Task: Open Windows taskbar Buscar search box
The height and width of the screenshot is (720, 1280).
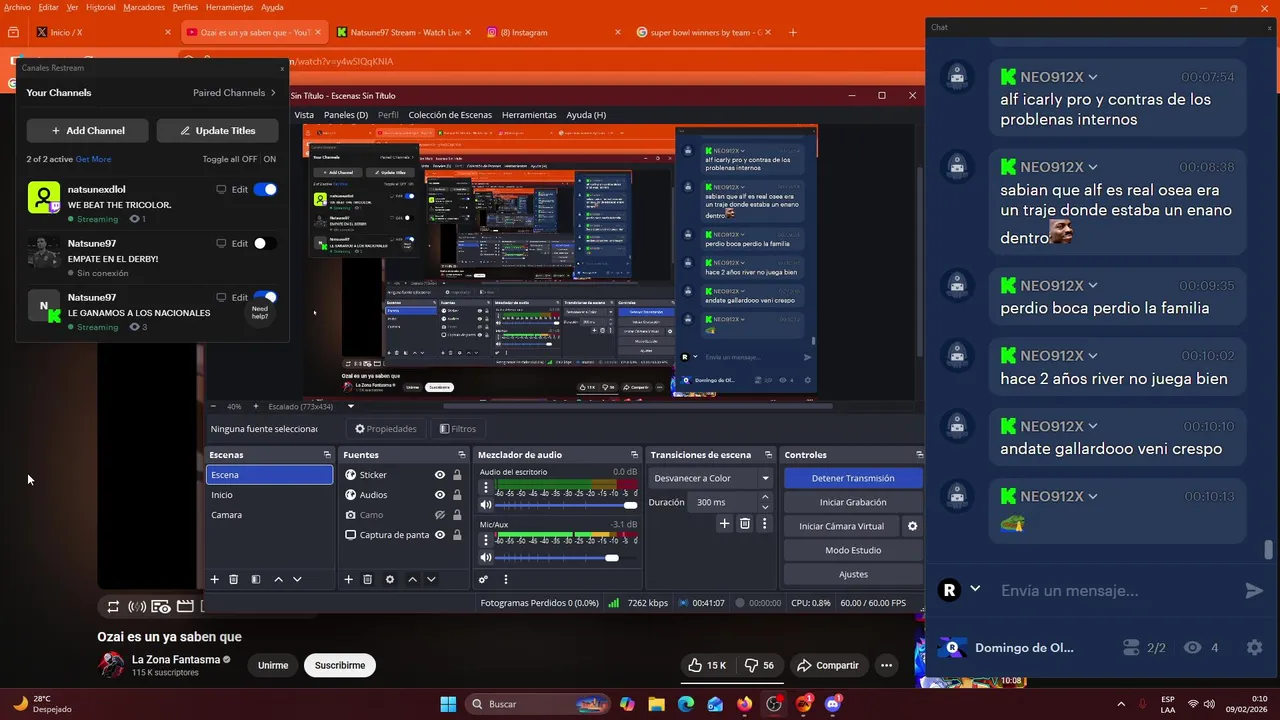Action: point(539,704)
